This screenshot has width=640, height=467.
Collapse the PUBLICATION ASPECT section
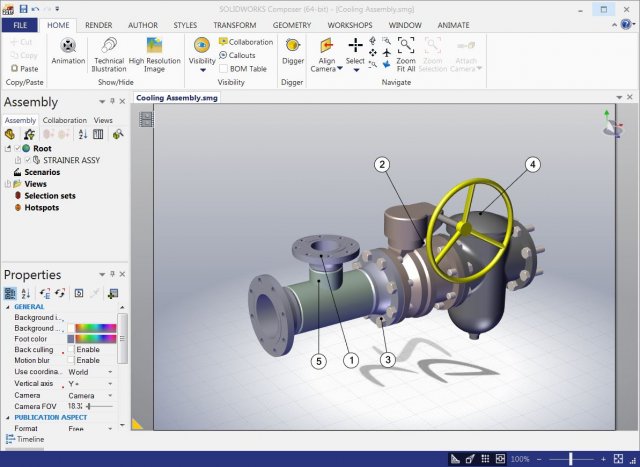8,417
